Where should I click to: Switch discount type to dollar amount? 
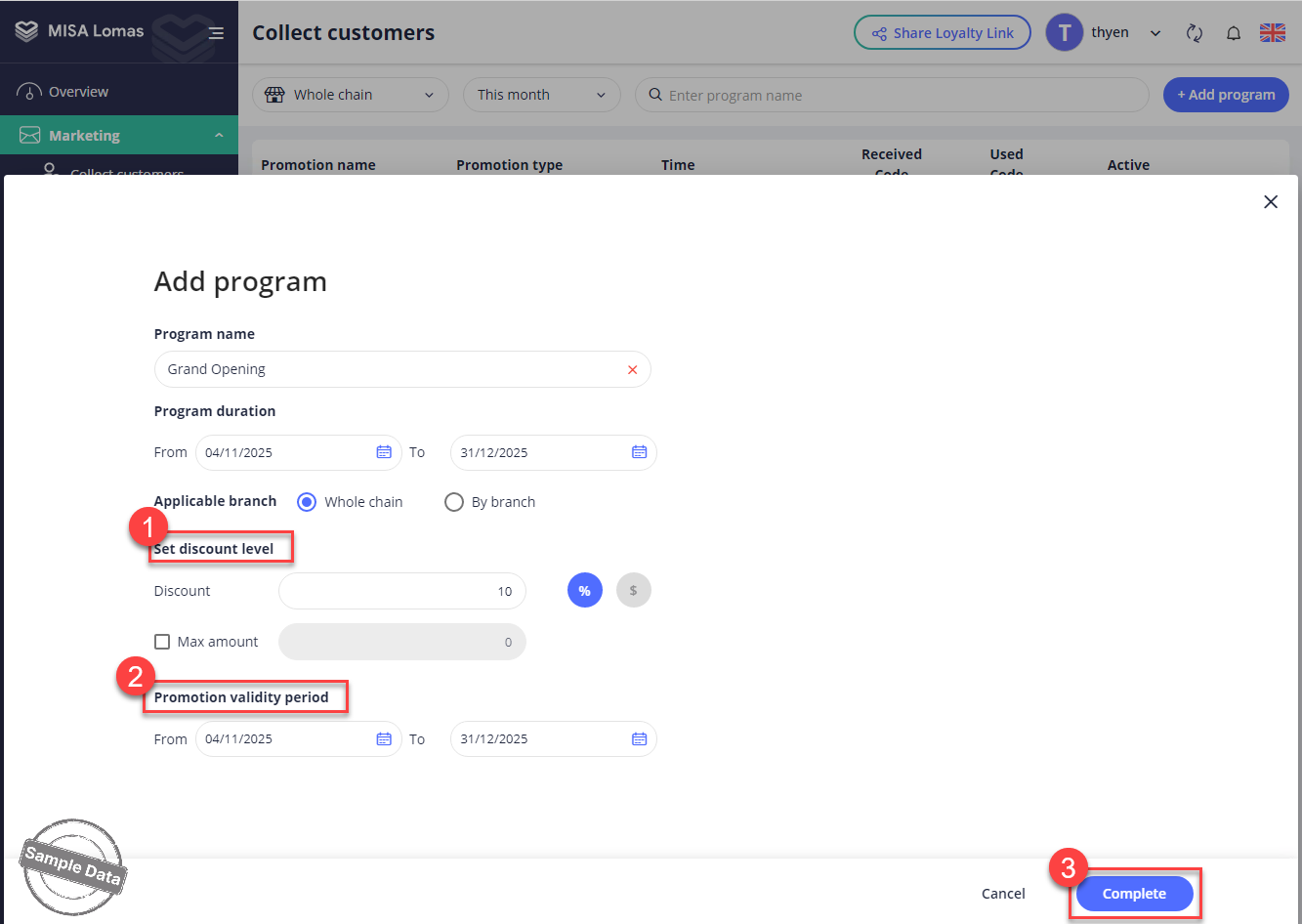tap(633, 591)
